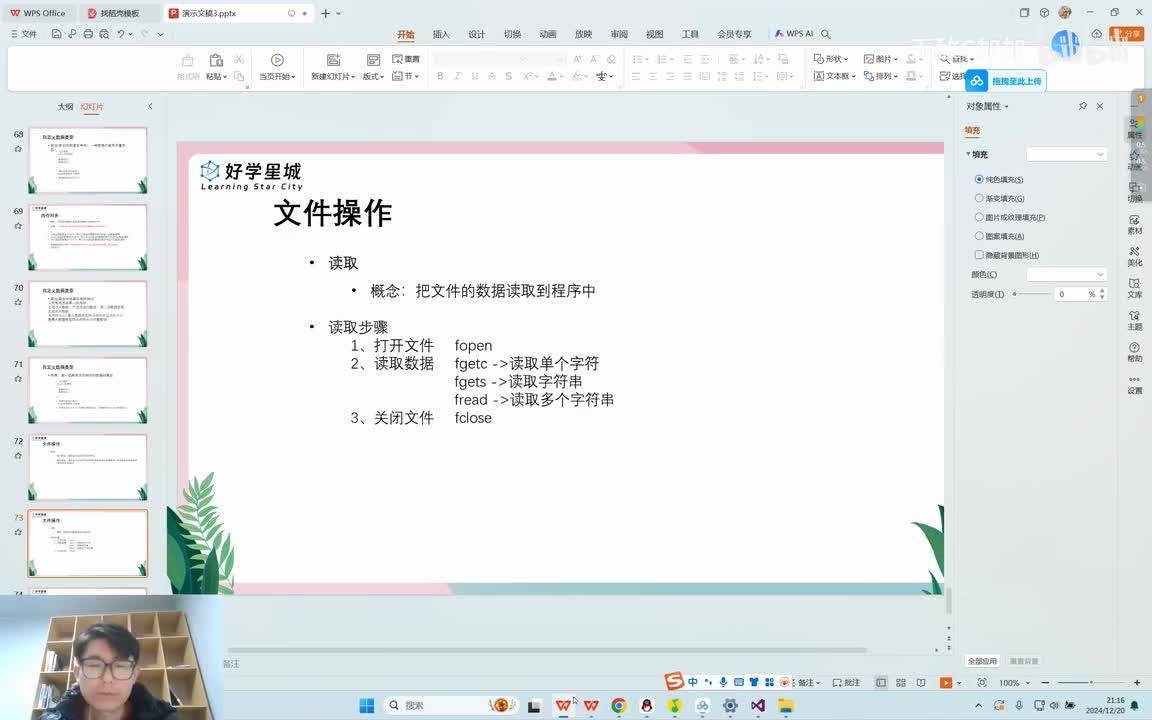Click the 备注 notes area label
Viewport: 1152px width, 720px height.
point(231,663)
